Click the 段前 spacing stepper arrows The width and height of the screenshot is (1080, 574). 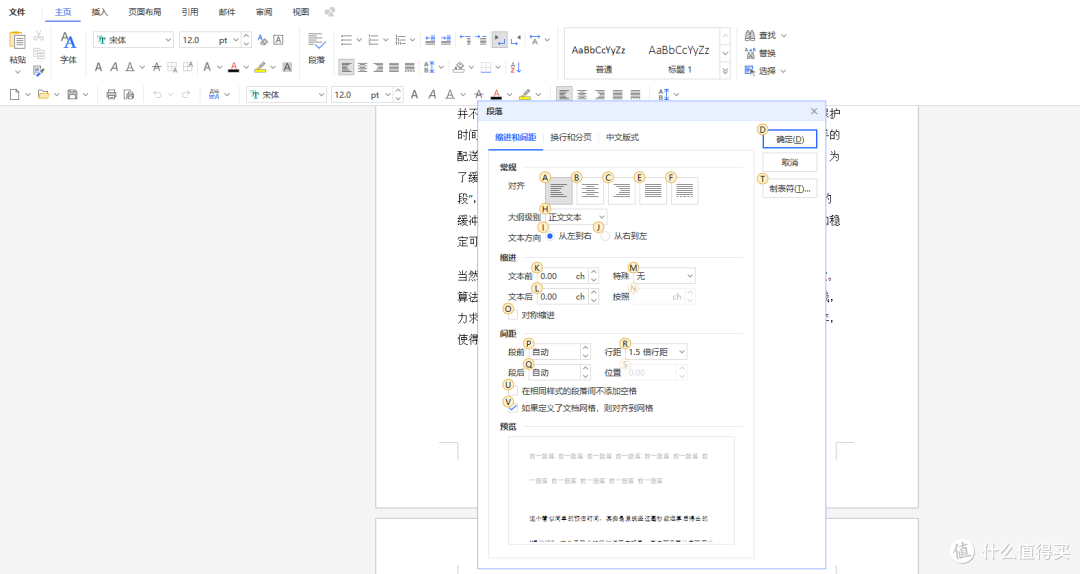coord(585,351)
